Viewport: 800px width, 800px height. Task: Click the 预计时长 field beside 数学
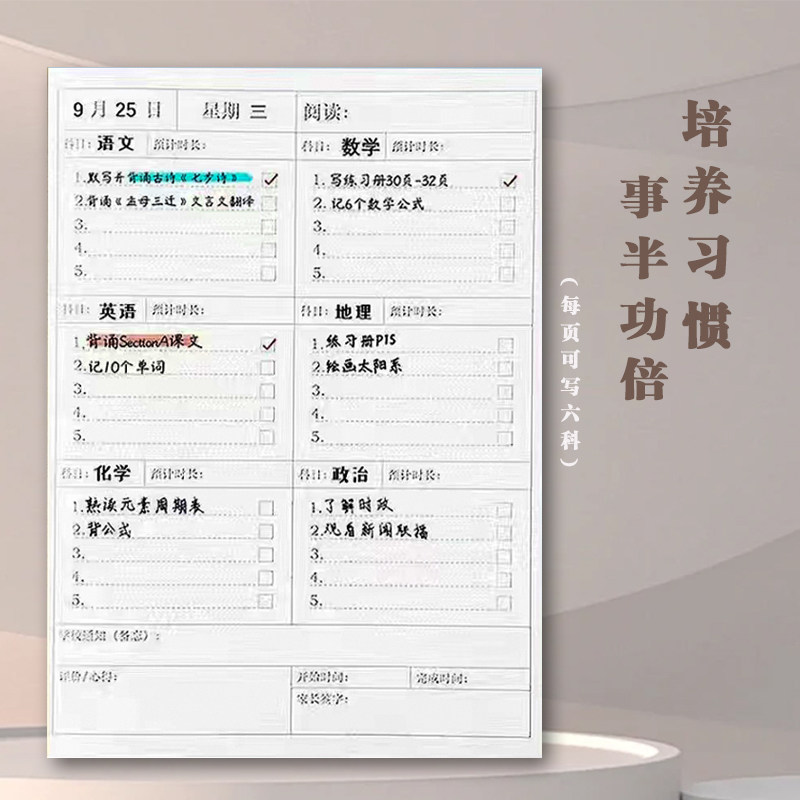459,147
